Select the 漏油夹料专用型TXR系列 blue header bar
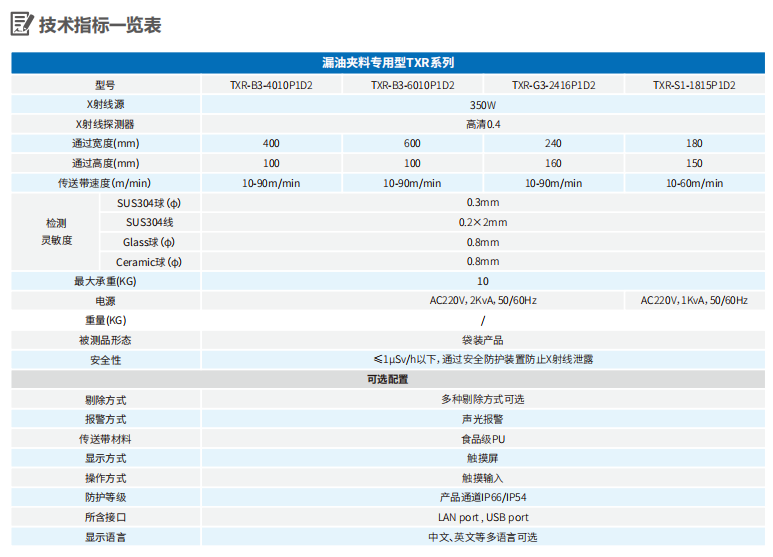This screenshot has height=557, width=773. (388, 63)
